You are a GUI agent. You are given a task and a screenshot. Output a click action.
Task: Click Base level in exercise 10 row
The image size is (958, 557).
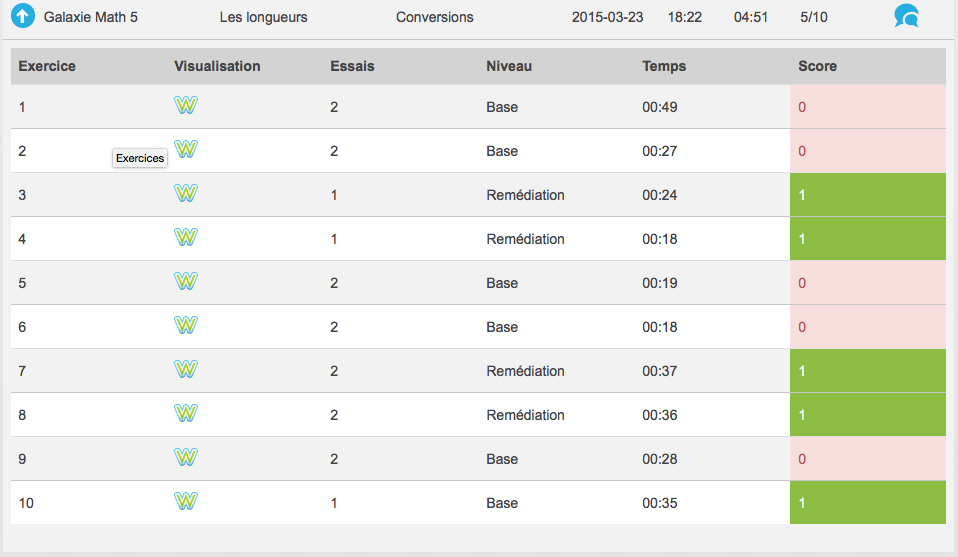pyautogui.click(x=502, y=503)
